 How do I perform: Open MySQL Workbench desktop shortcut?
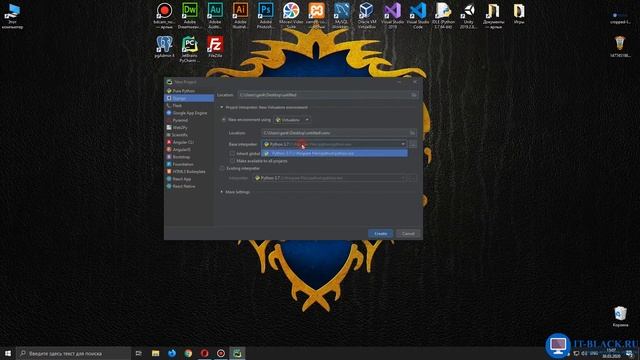coord(342,16)
